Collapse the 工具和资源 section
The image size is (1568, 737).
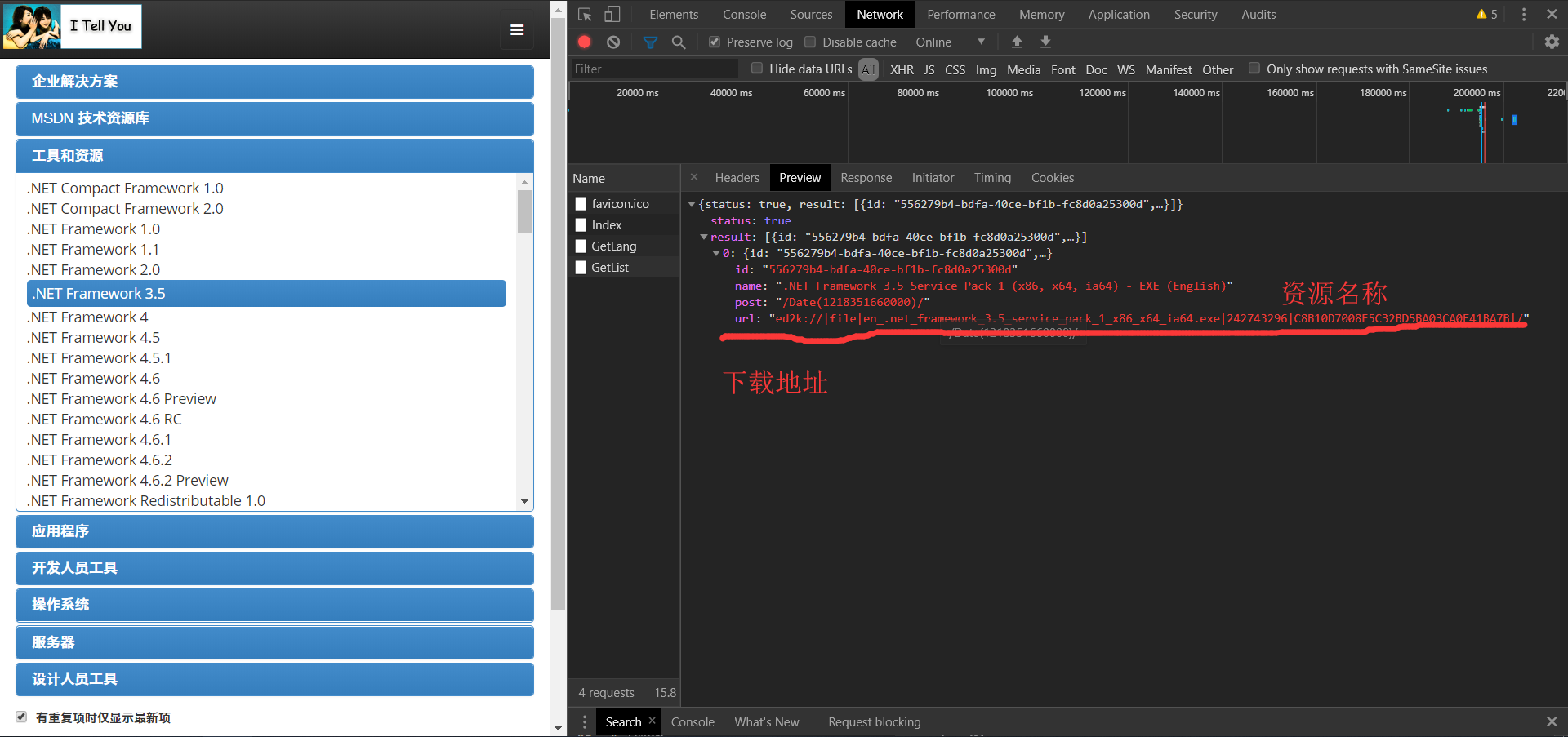pos(274,156)
